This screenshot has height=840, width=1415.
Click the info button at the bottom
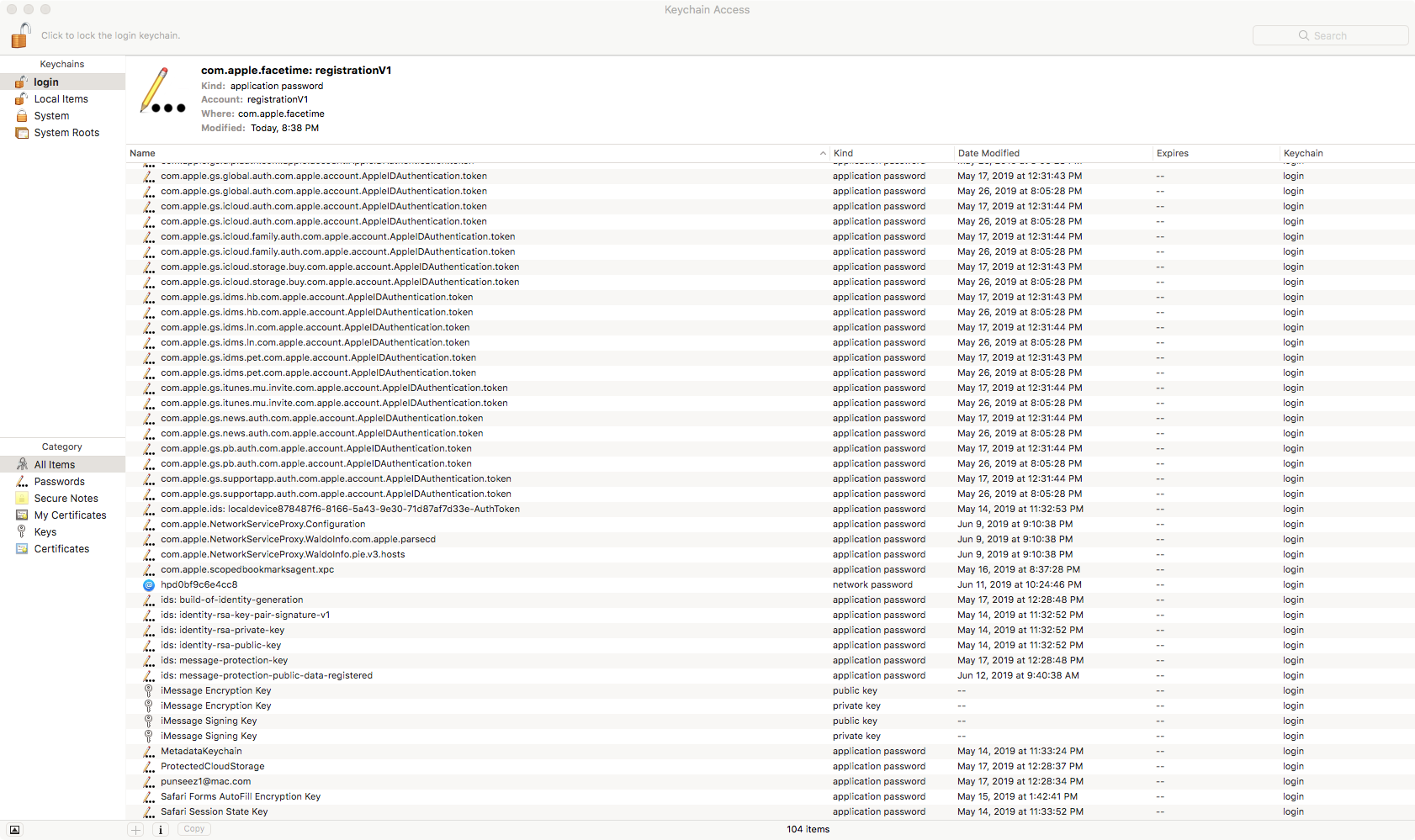coord(160,829)
